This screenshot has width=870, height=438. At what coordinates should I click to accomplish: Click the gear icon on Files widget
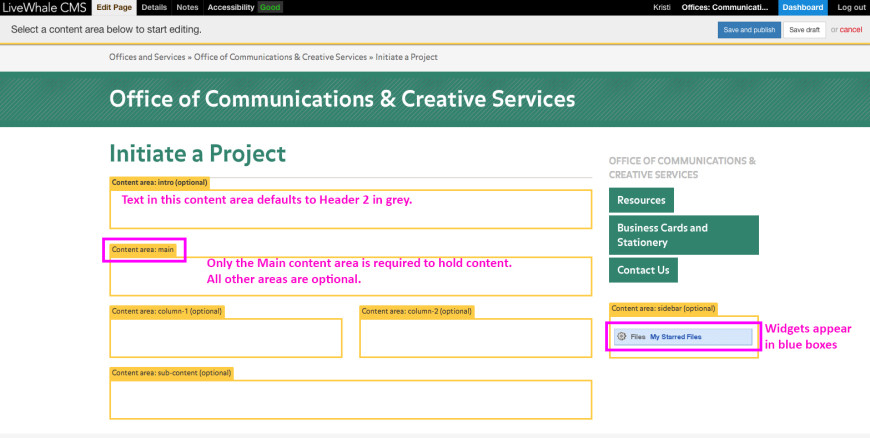point(622,337)
